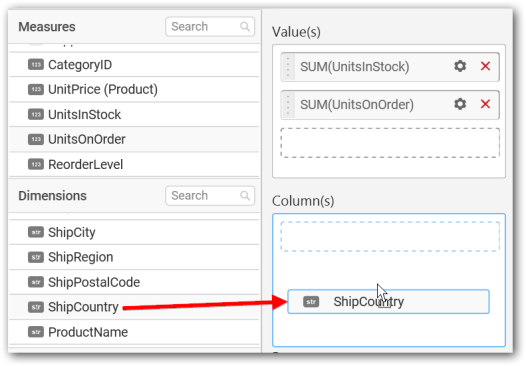Screen dimensions: 526x366
Task: Click the 123 icon beside UnitsInStock
Action: pos(36,114)
